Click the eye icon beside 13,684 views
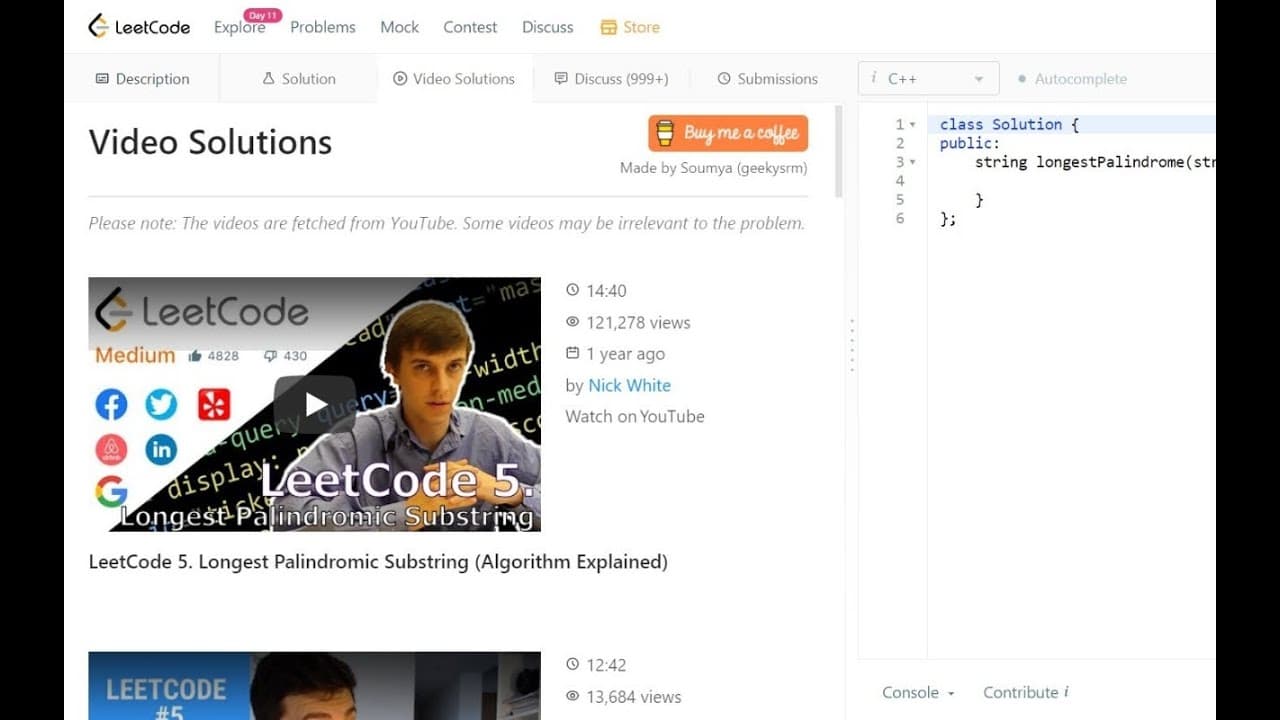 coord(572,696)
